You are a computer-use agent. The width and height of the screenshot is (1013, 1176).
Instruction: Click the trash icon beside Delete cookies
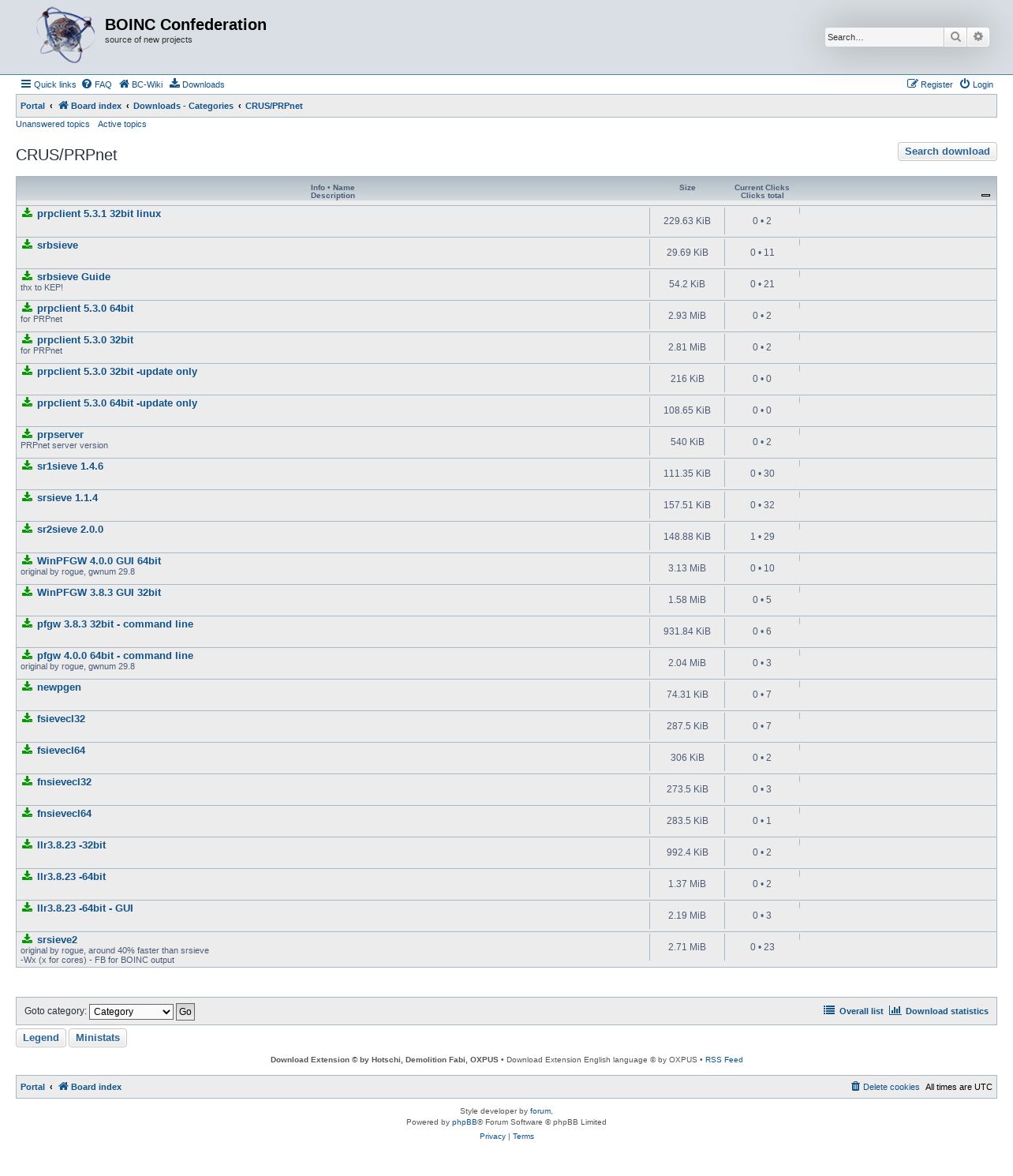(x=855, y=1086)
